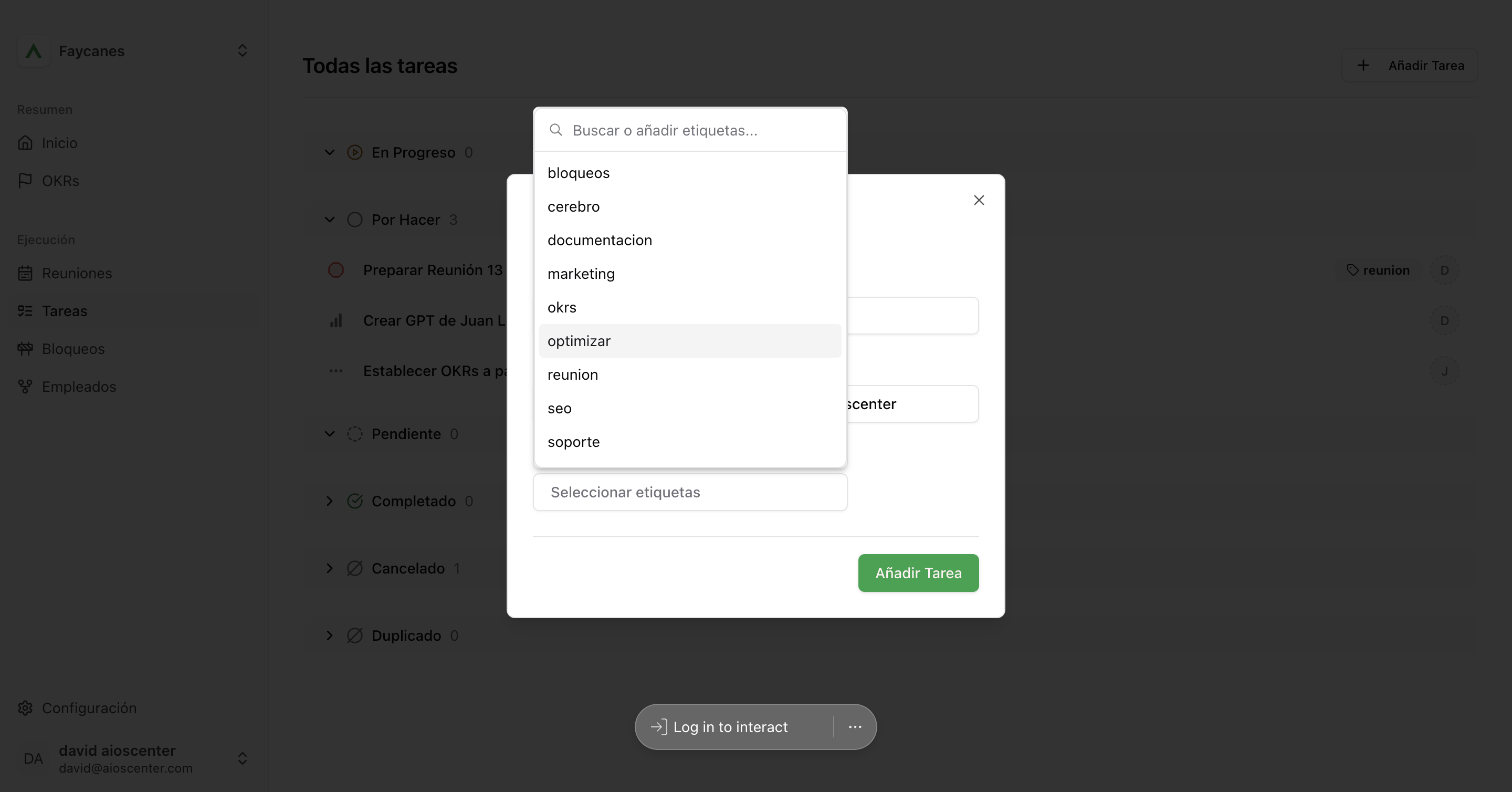
Task: Expand the Cancelado group chevron
Action: [330, 568]
